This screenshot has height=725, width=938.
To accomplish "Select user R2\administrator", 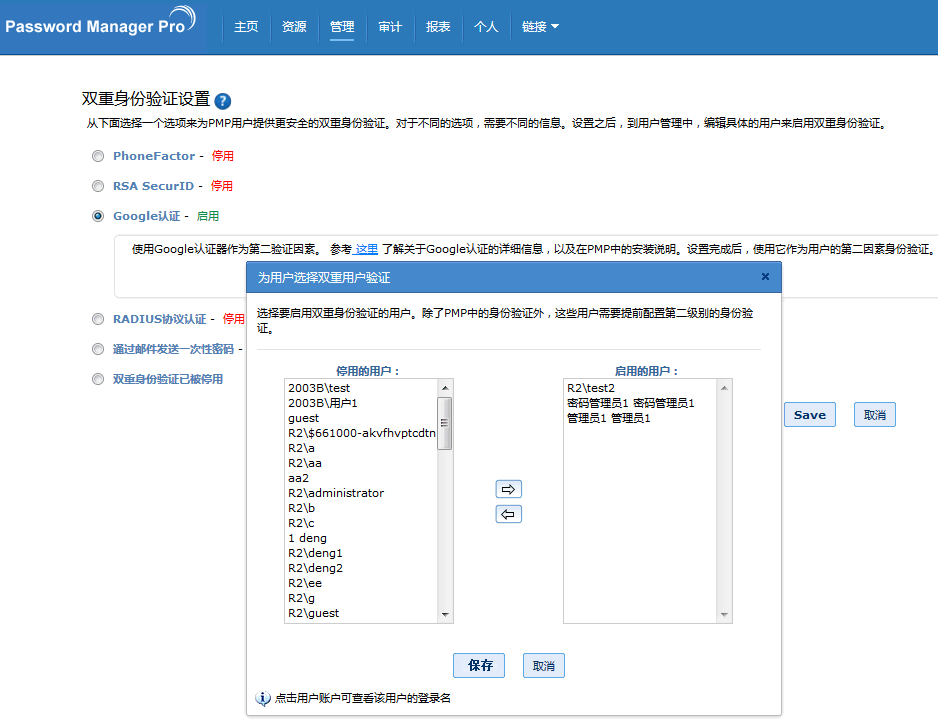I will point(361,492).
